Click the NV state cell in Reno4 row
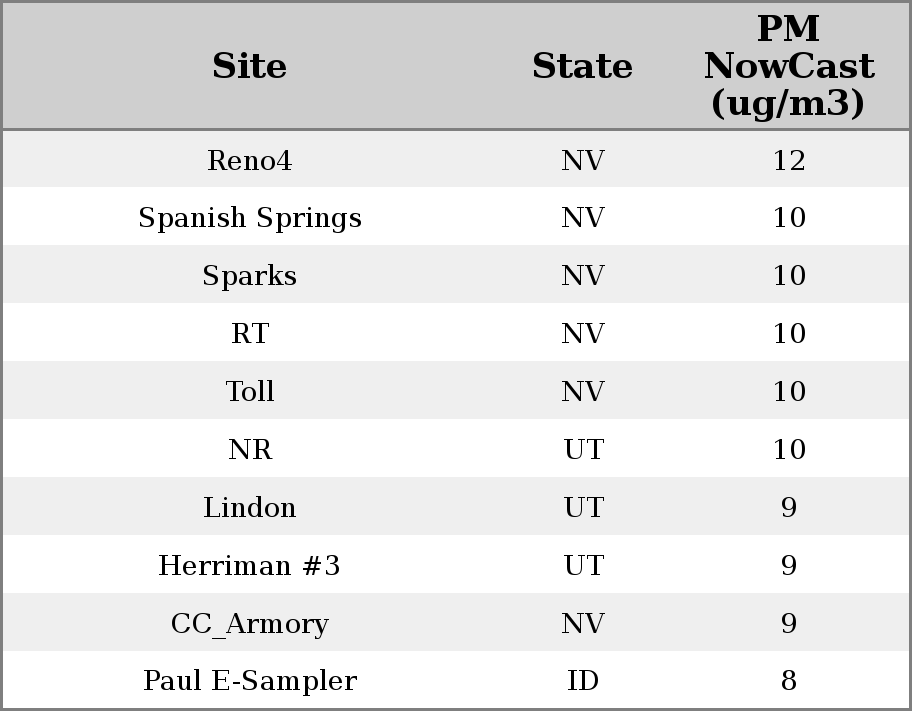 pyautogui.click(x=582, y=160)
